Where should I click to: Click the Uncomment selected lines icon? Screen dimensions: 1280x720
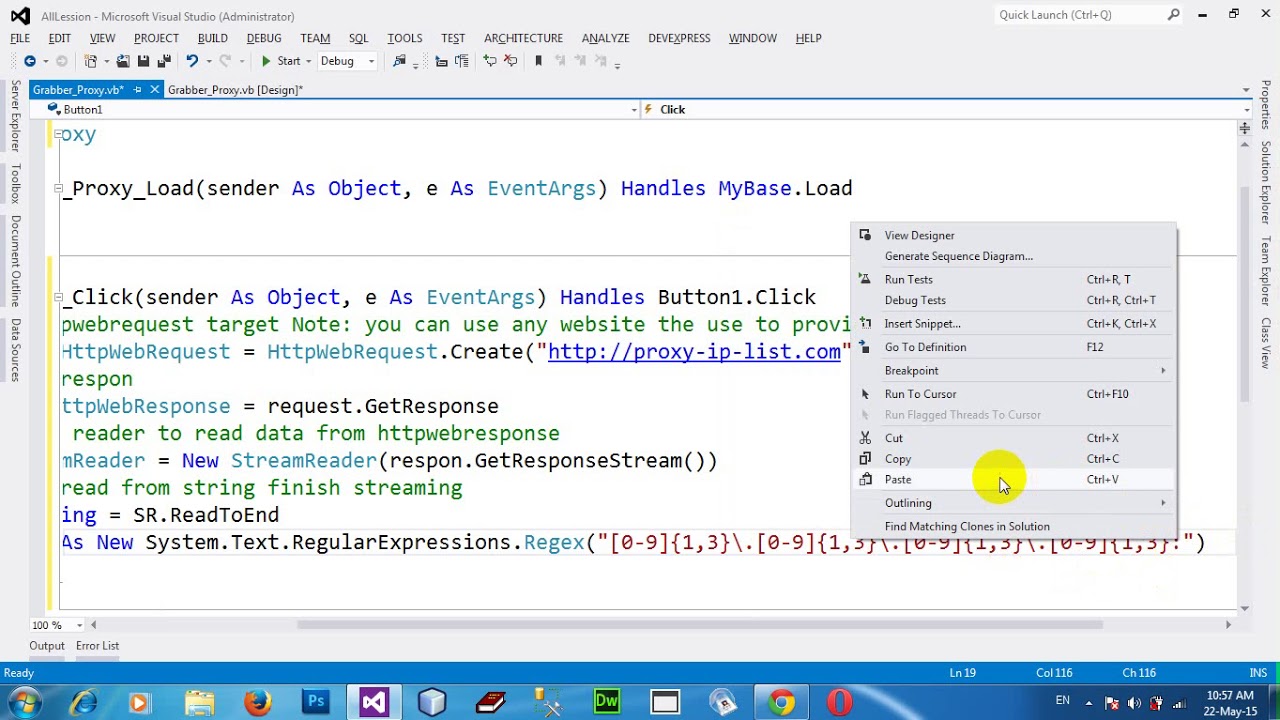pyautogui.click(x=510, y=61)
